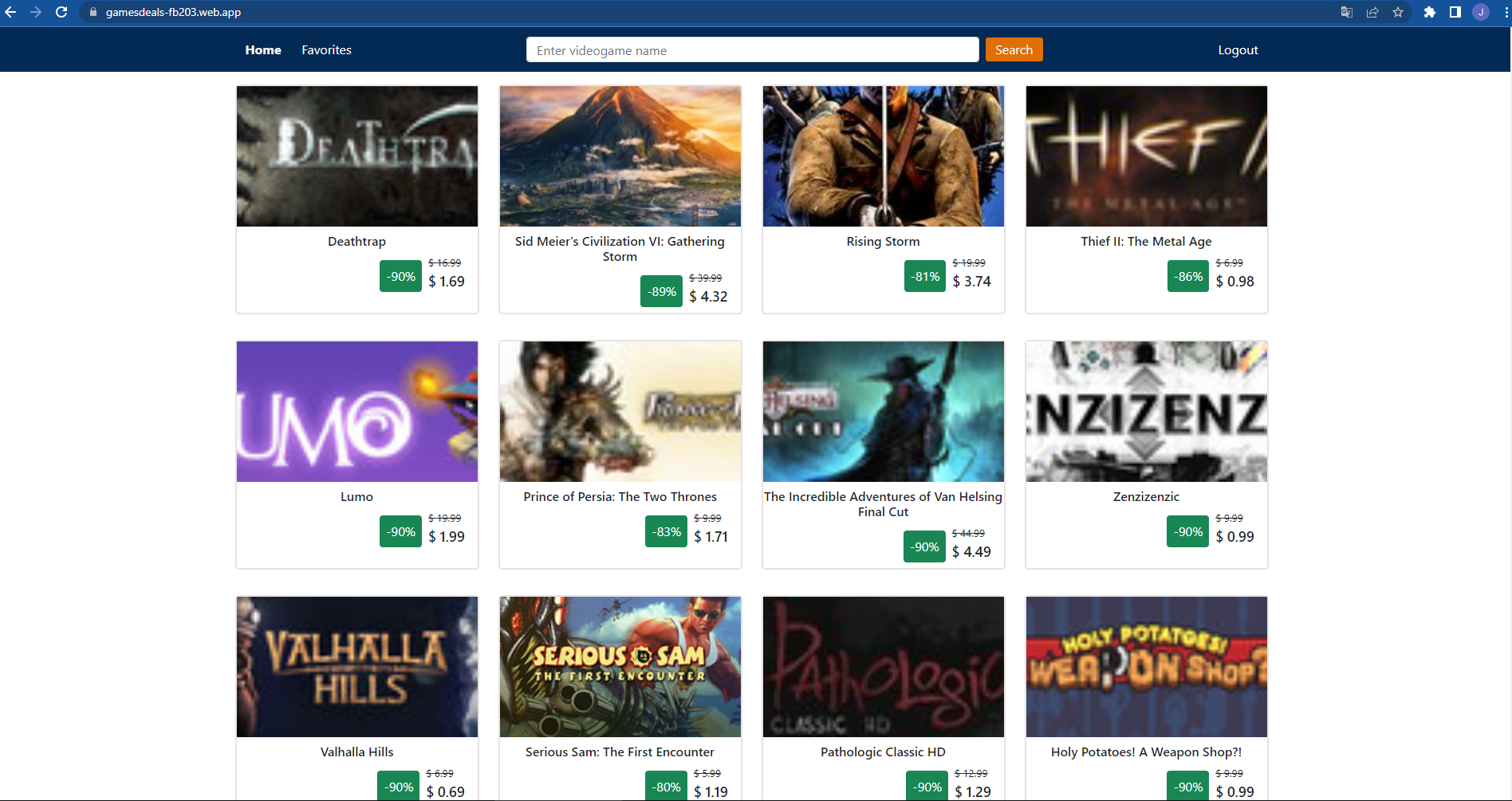Open the translate page icon

point(1347,12)
